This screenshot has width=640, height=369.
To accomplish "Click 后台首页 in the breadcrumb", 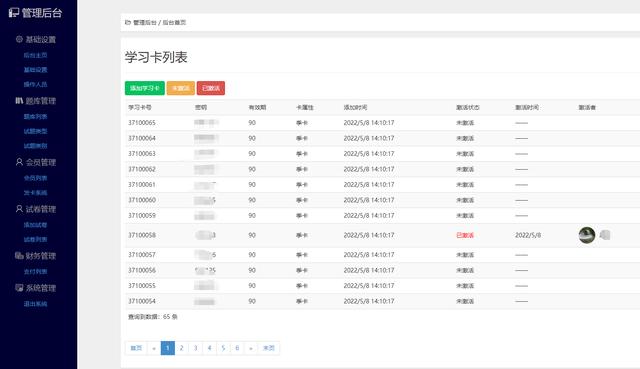I will point(174,22).
